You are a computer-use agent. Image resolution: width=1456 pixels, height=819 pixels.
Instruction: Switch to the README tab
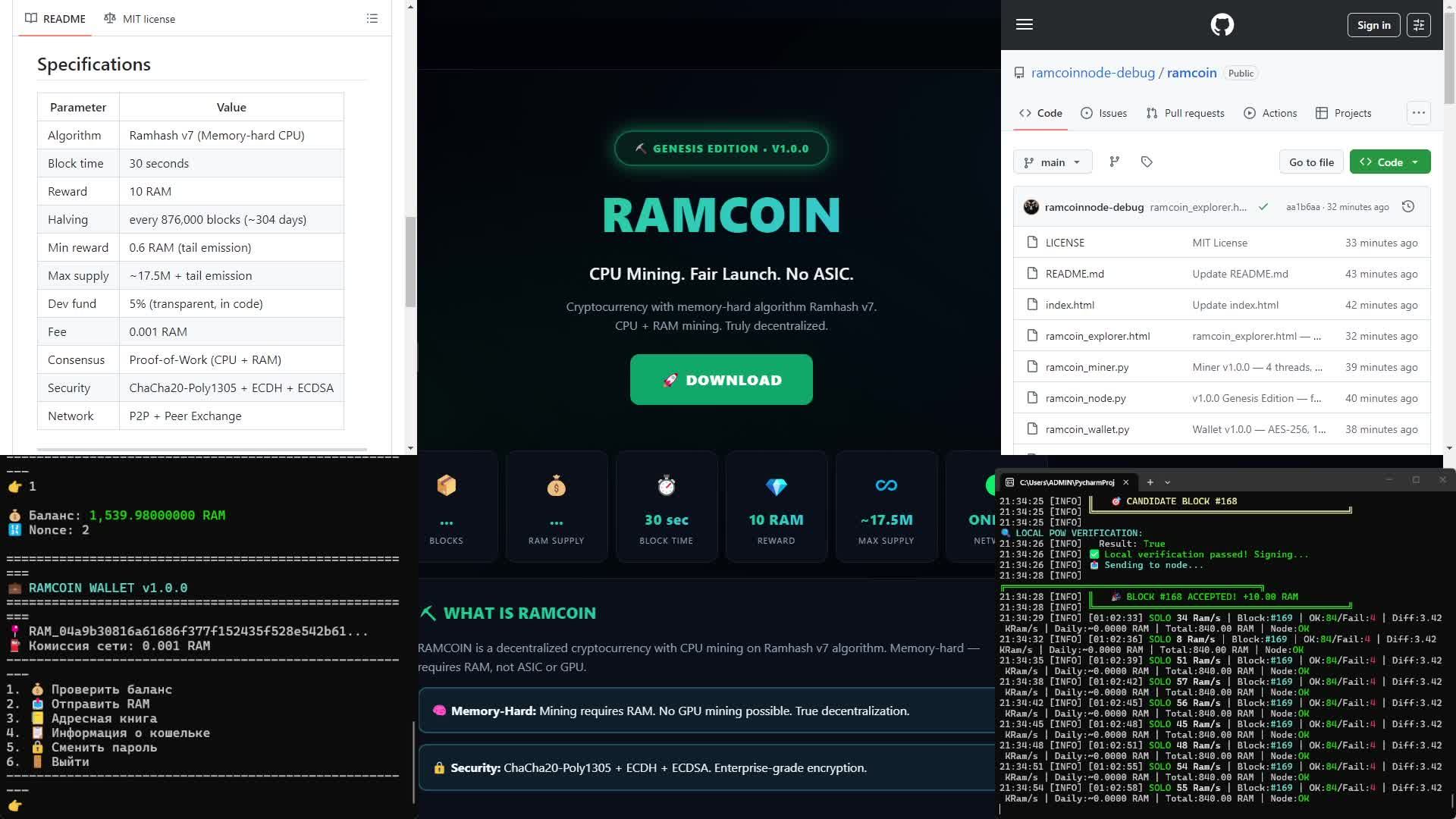click(x=55, y=18)
